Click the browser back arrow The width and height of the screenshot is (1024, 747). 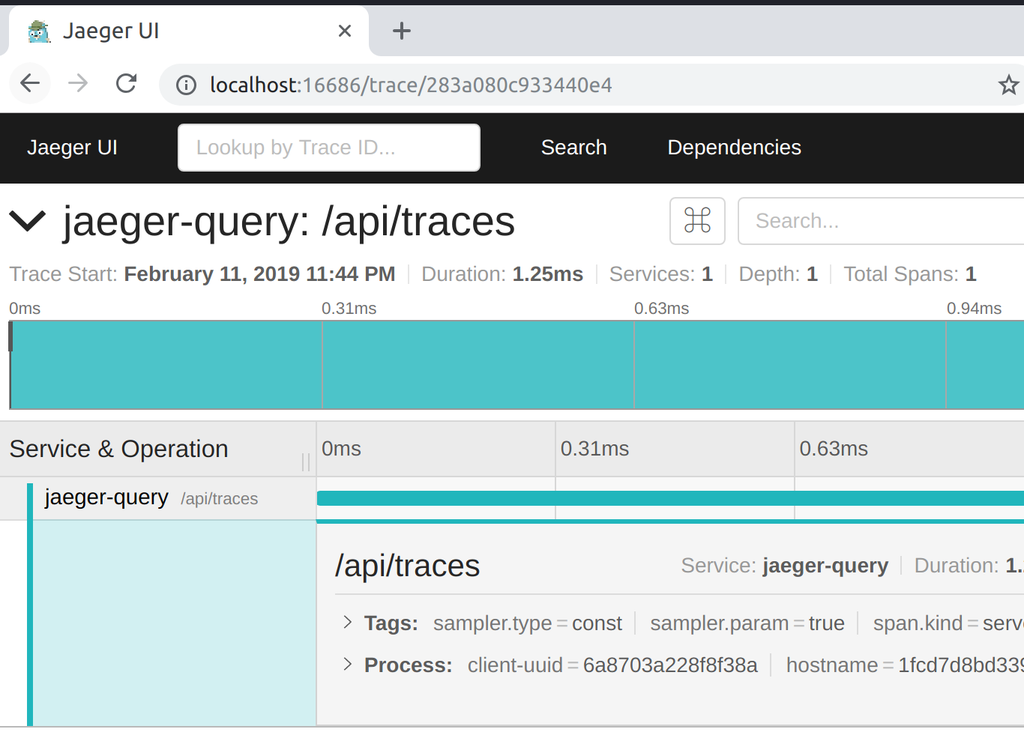[x=30, y=84]
